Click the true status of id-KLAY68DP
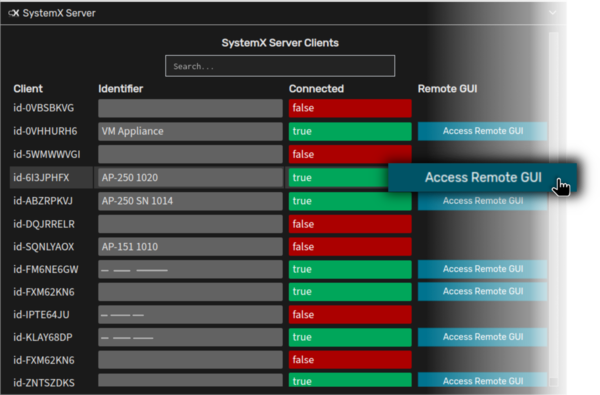Viewport: 600px width, 395px height. click(350, 337)
